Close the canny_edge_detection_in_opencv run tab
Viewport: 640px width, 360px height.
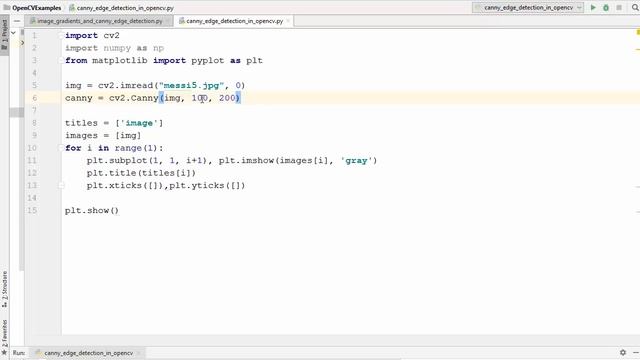pos(139,353)
